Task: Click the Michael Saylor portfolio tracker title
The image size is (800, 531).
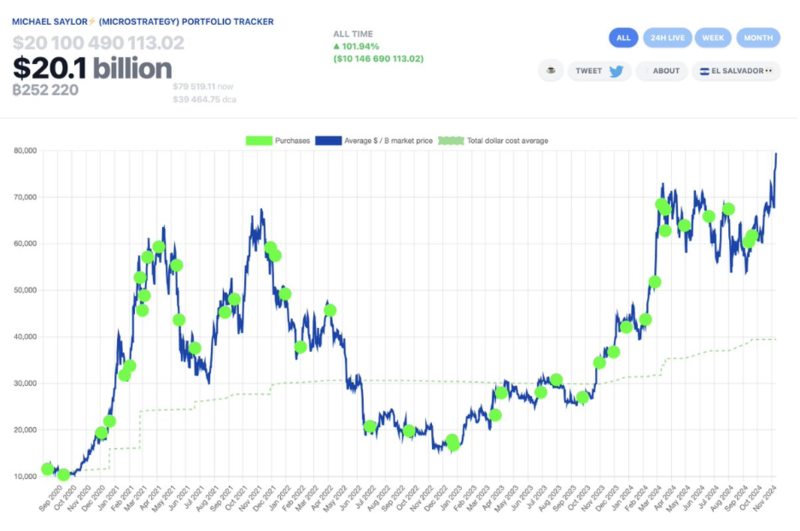Action: (x=143, y=21)
